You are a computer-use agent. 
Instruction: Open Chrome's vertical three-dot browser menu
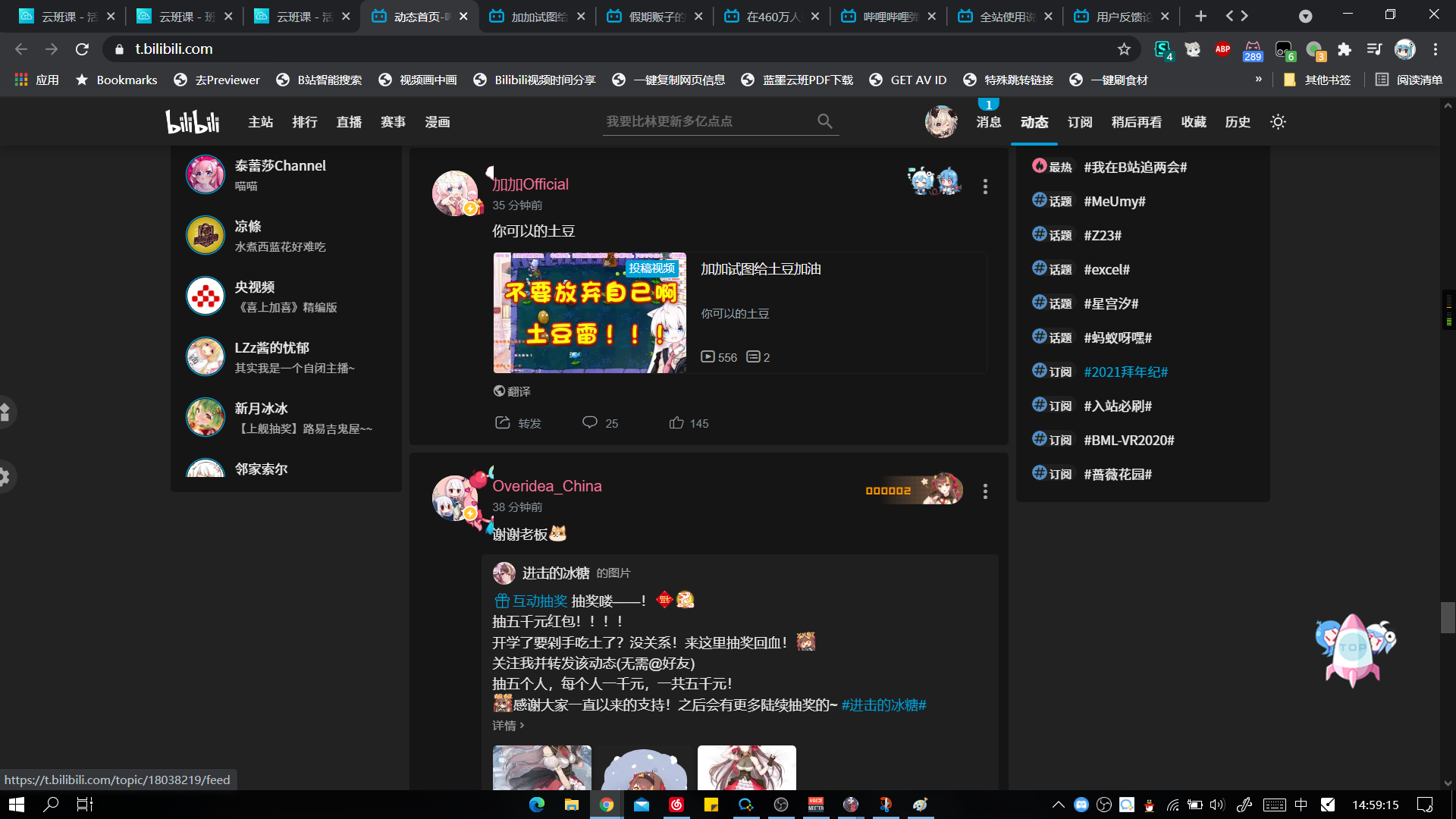click(x=1435, y=49)
